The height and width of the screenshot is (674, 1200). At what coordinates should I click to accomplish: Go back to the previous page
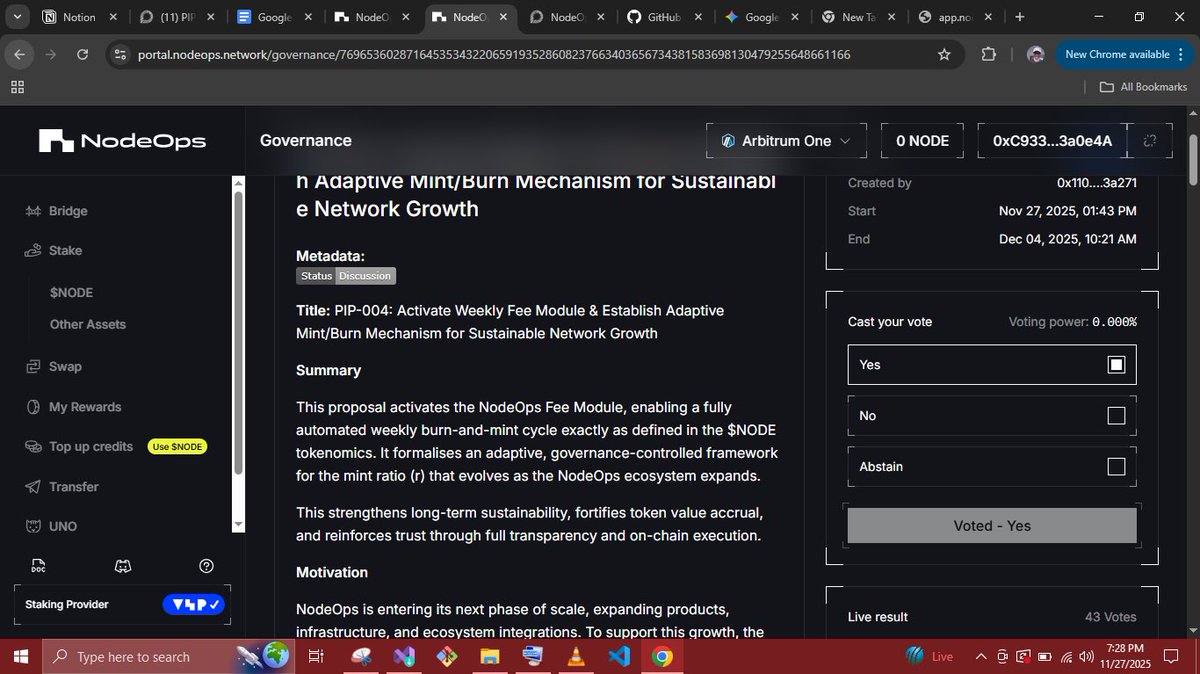click(17, 54)
